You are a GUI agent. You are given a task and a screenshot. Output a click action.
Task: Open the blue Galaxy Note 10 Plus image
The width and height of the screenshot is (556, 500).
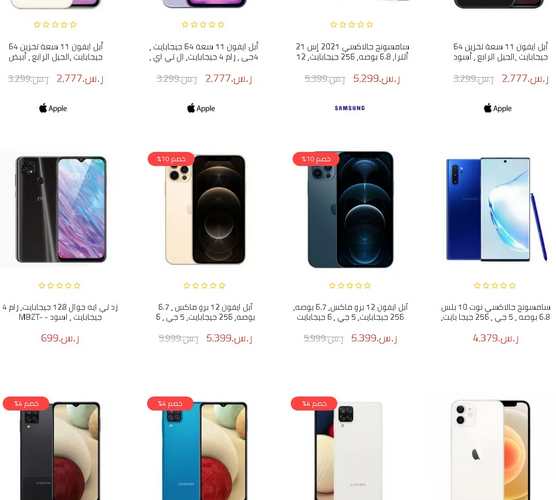tap(496, 209)
